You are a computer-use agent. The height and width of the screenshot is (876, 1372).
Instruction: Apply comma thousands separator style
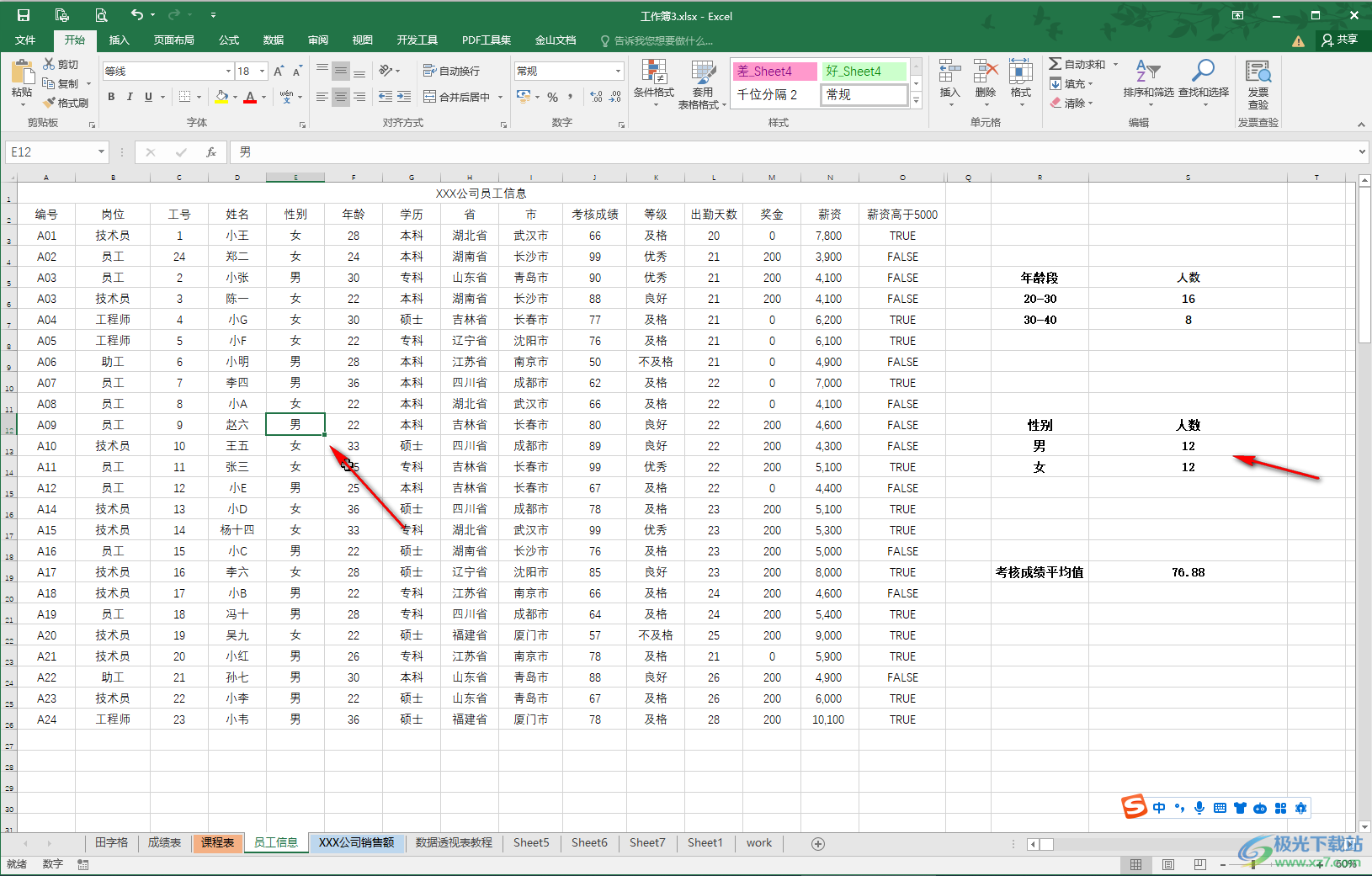[570, 97]
